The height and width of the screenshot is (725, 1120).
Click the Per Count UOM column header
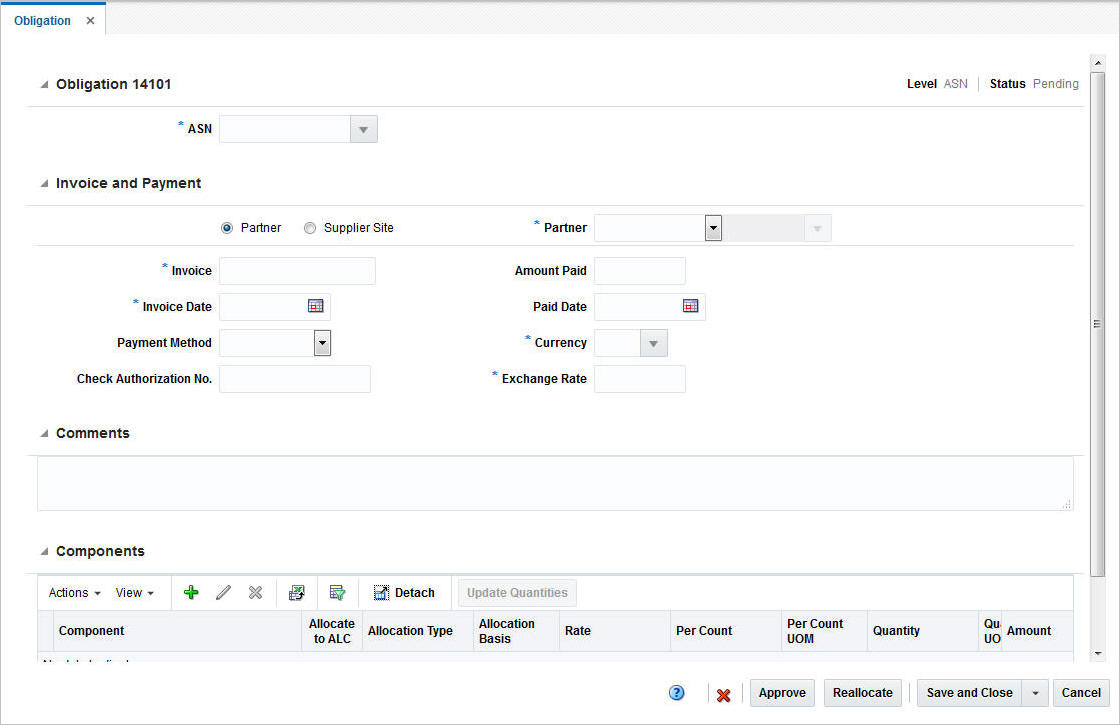click(825, 631)
